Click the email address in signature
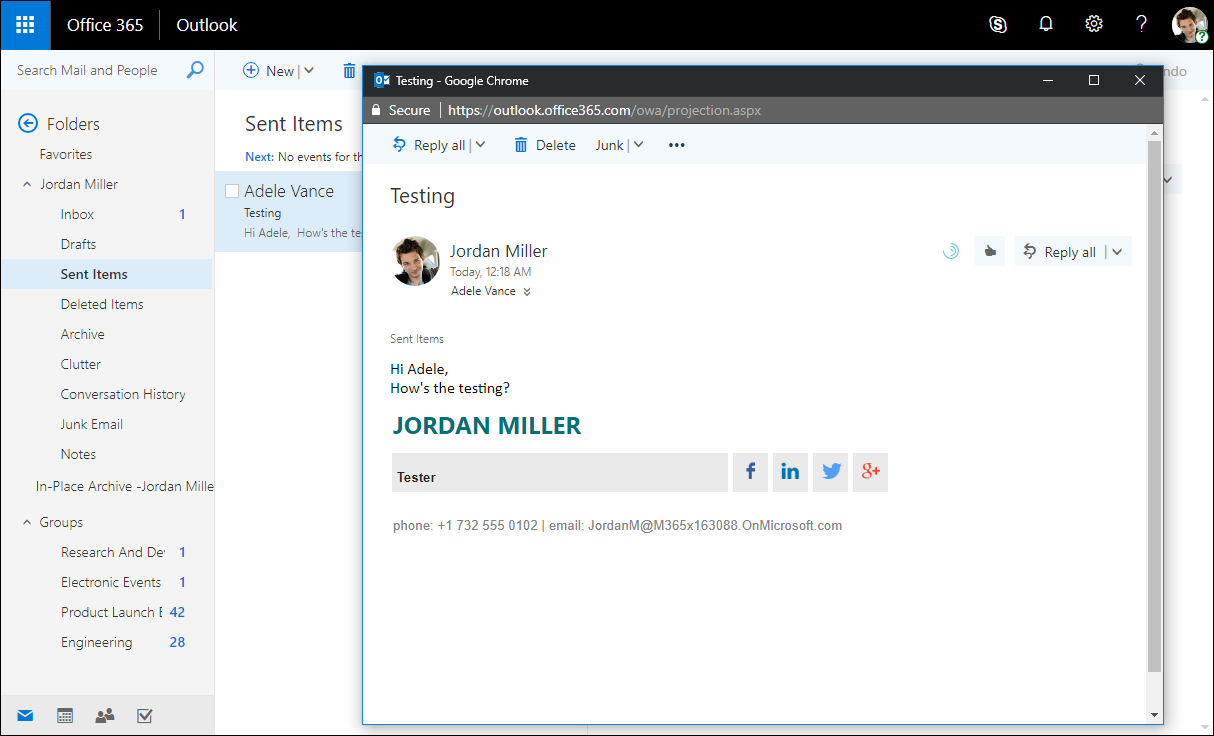Image resolution: width=1214 pixels, height=736 pixels. point(715,525)
